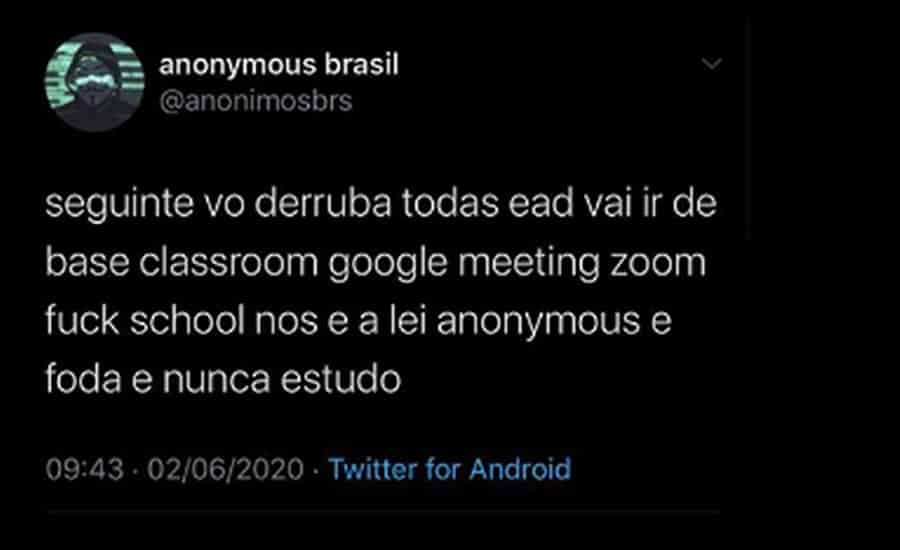Viewport: 900px width, 550px height.
Task: Click the word 'school' in the tweet
Action: [x=187, y=320]
